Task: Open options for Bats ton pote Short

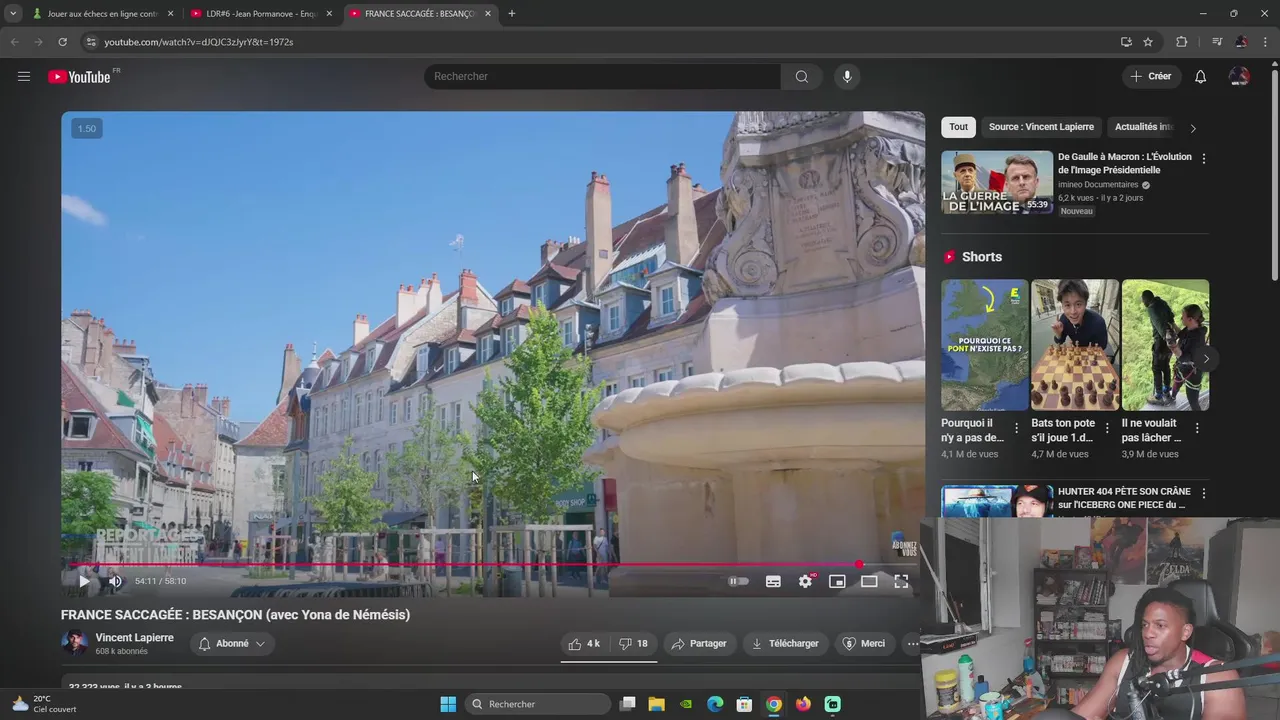Action: [1107, 428]
